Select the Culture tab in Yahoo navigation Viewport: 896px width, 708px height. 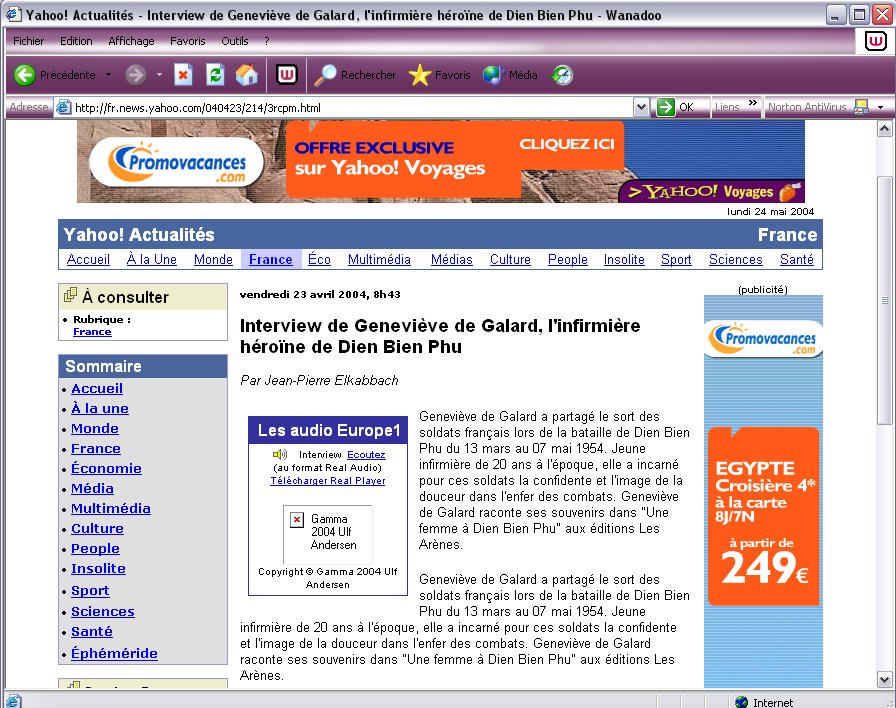click(x=510, y=260)
